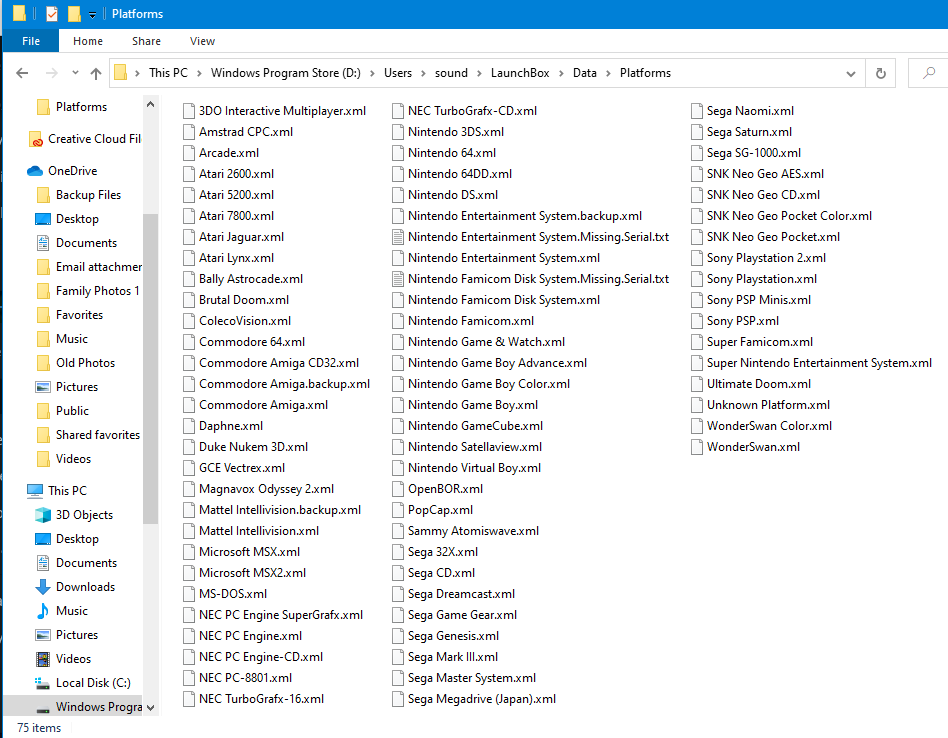The height and width of the screenshot is (738, 948).
Task: Select OneDrive in navigation pane
Action: tap(62, 171)
